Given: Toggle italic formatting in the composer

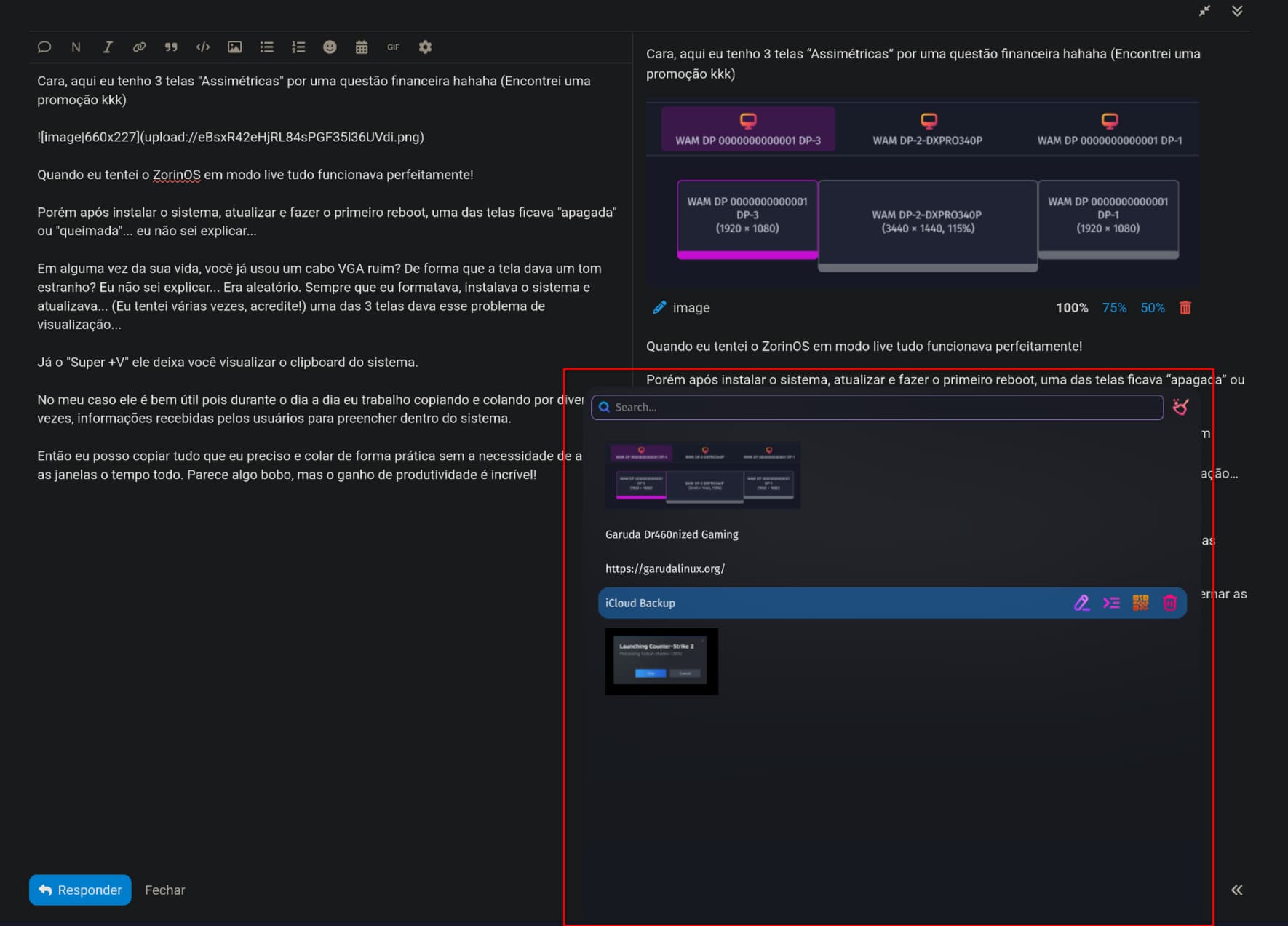Looking at the screenshot, I should point(108,47).
